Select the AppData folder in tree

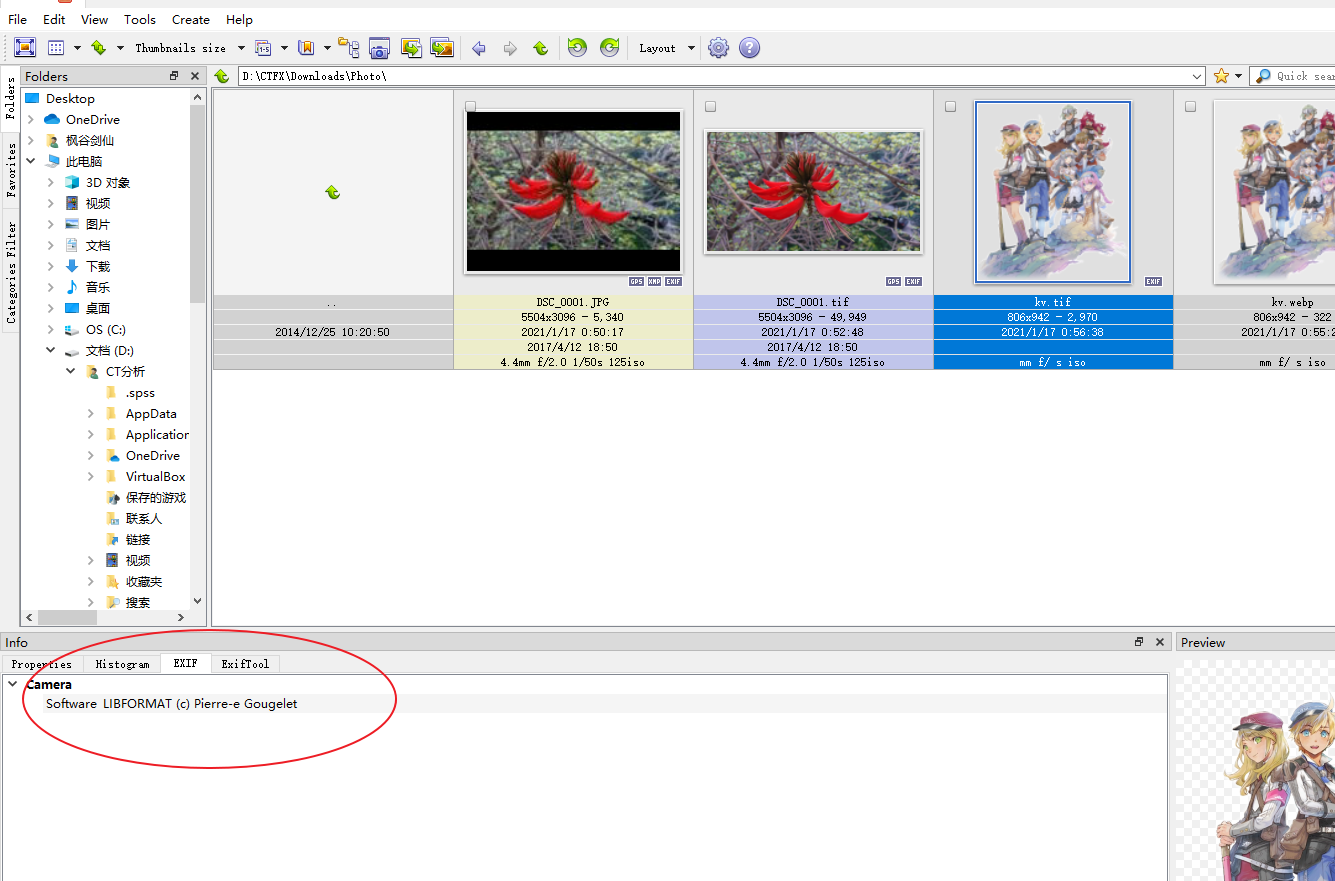pyautogui.click(x=151, y=414)
